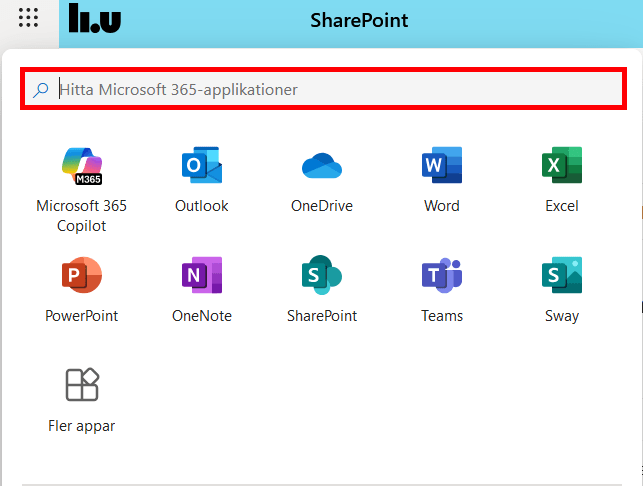Click the Sway text label
Viewport: 643px width, 486px height.
pos(562,316)
